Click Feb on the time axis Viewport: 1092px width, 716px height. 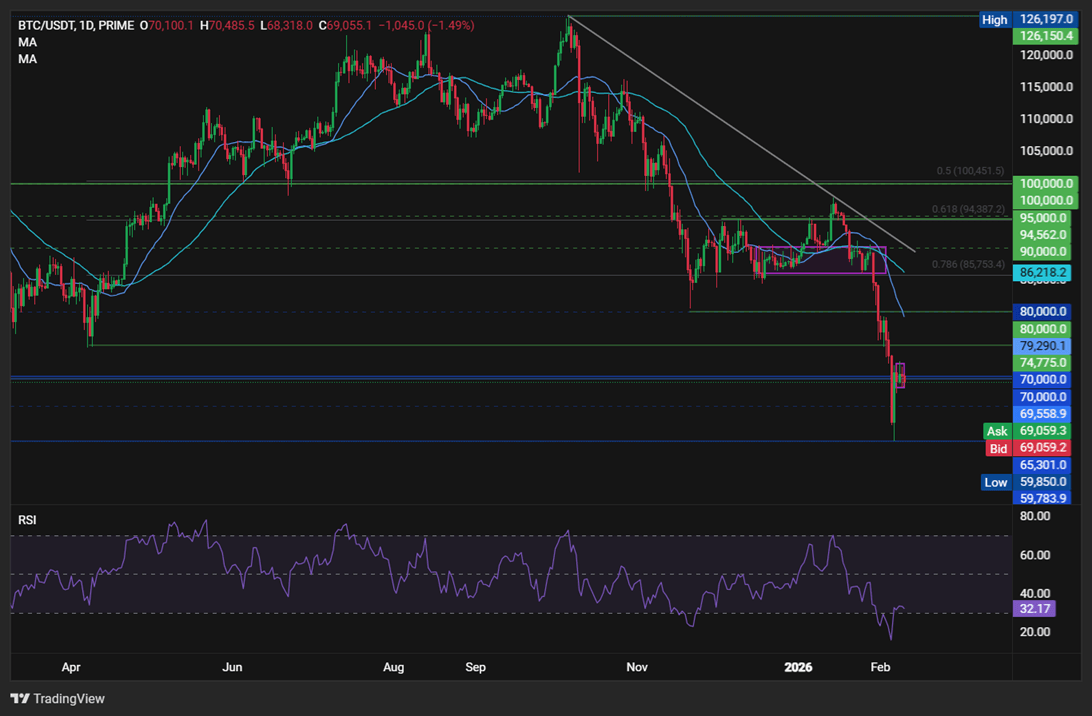pos(879,667)
